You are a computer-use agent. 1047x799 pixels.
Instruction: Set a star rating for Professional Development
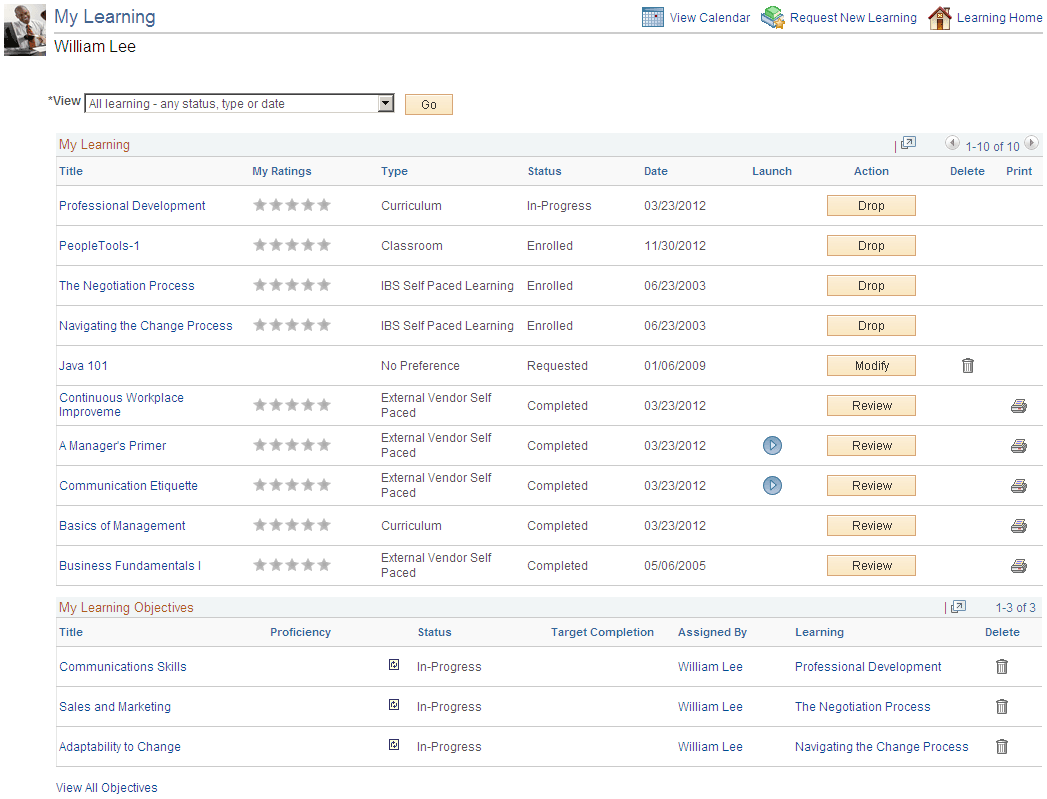click(x=292, y=204)
